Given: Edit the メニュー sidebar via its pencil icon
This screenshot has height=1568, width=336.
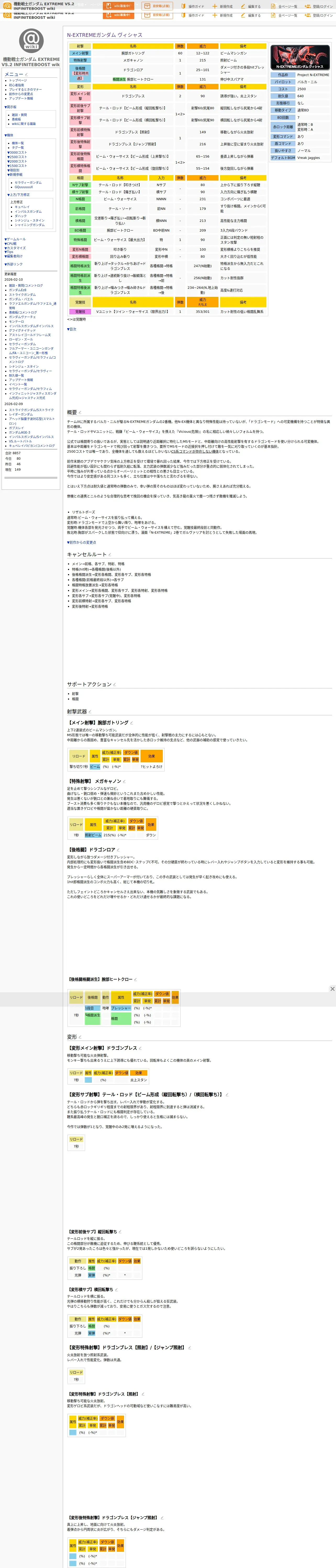Looking at the screenshot, I should coord(26,75).
